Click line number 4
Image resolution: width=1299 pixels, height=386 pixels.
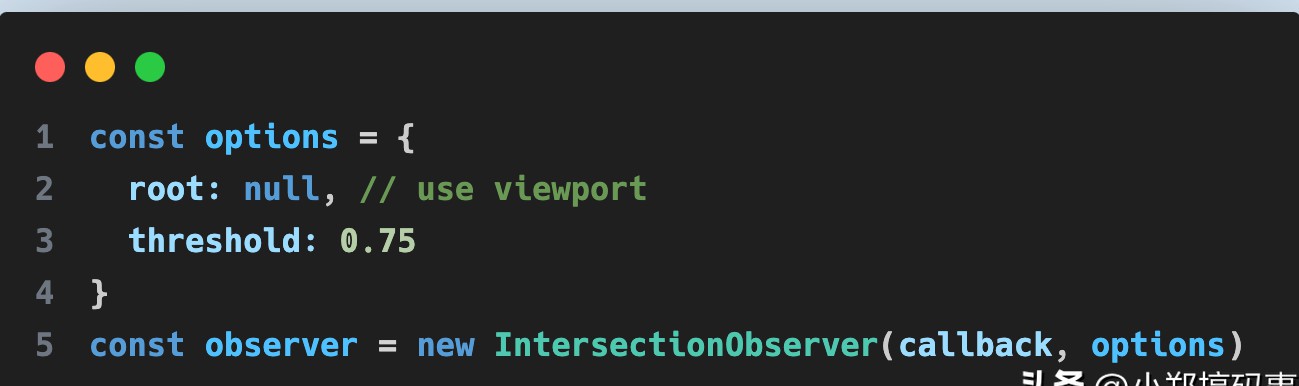44,293
